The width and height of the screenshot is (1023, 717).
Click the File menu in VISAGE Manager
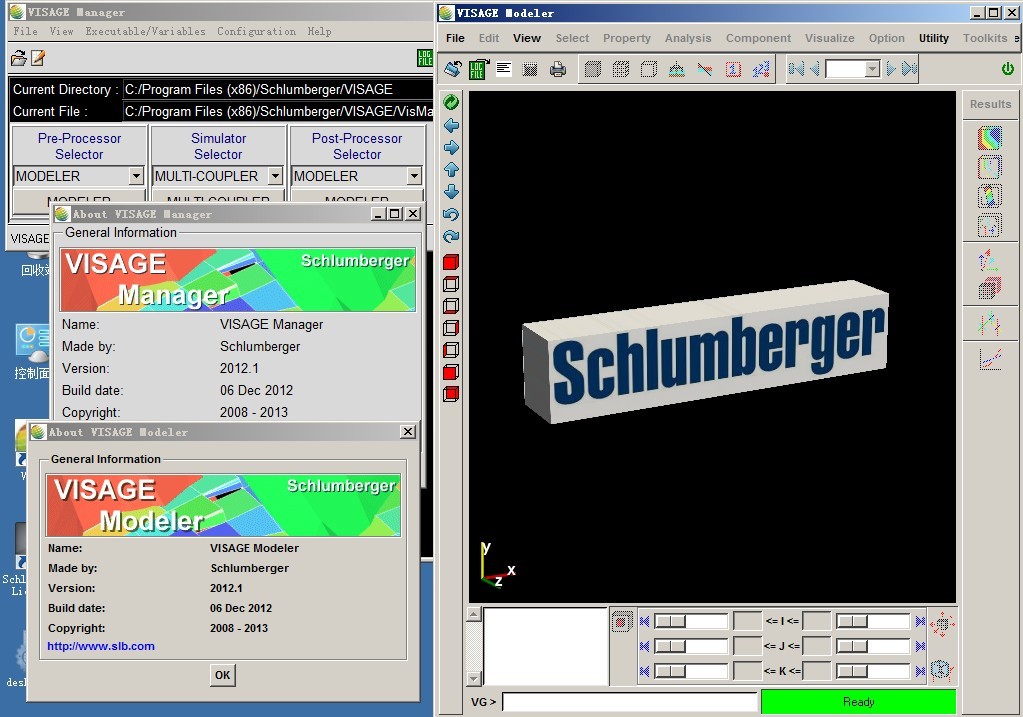coord(25,31)
